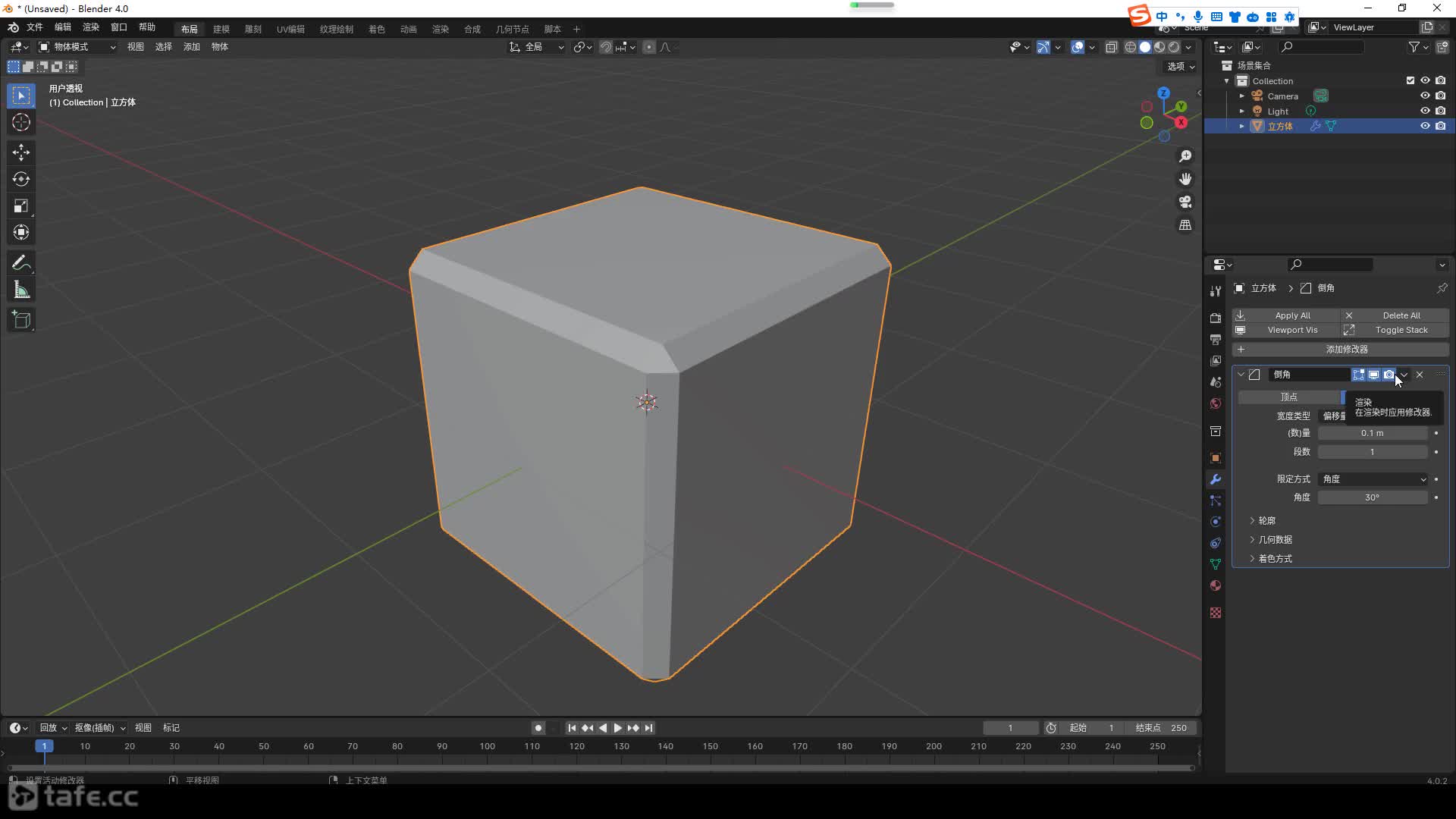Click the Viewport Vis button

(1286, 330)
